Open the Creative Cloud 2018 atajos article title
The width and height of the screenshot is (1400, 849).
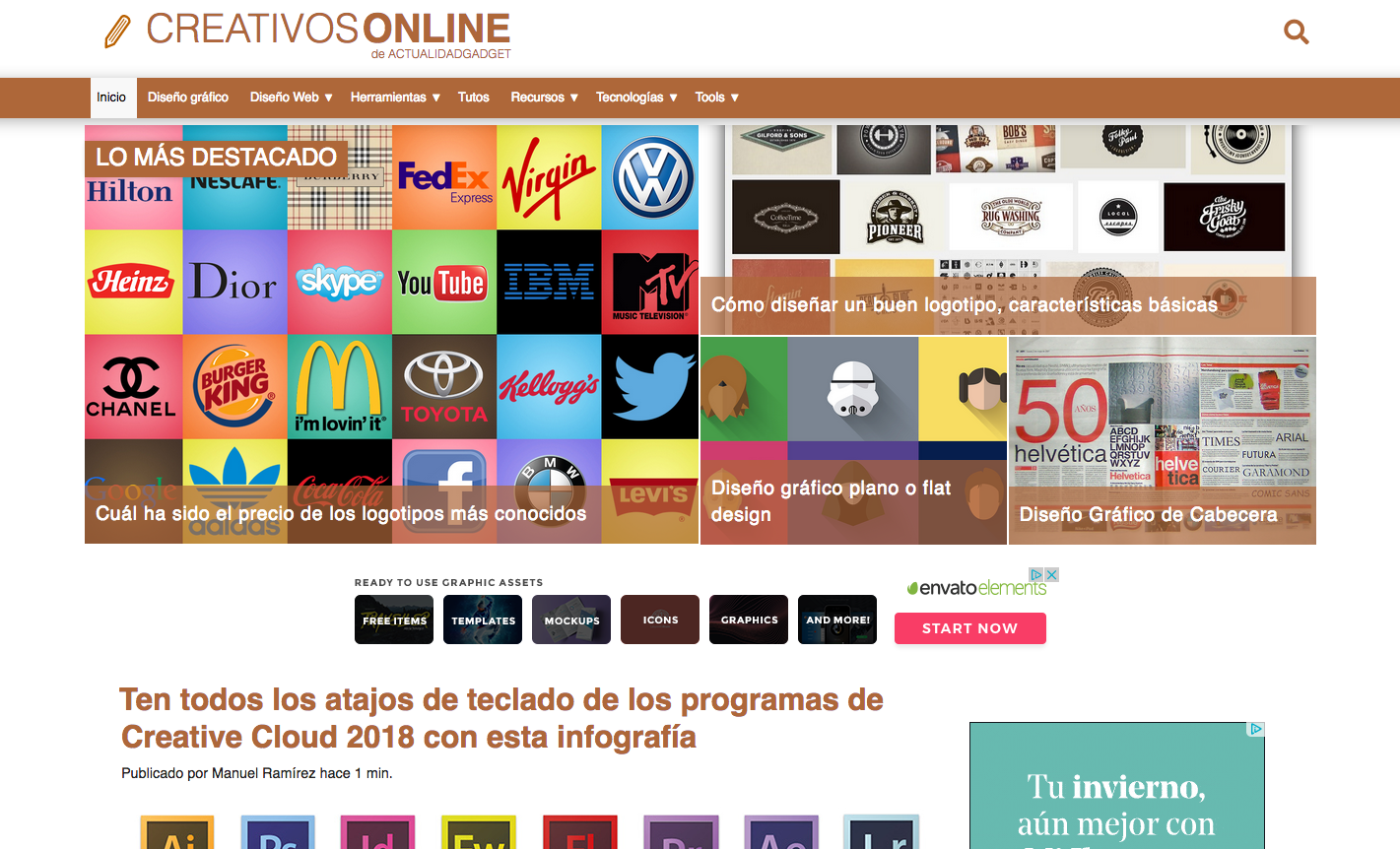pyautogui.click(x=501, y=718)
